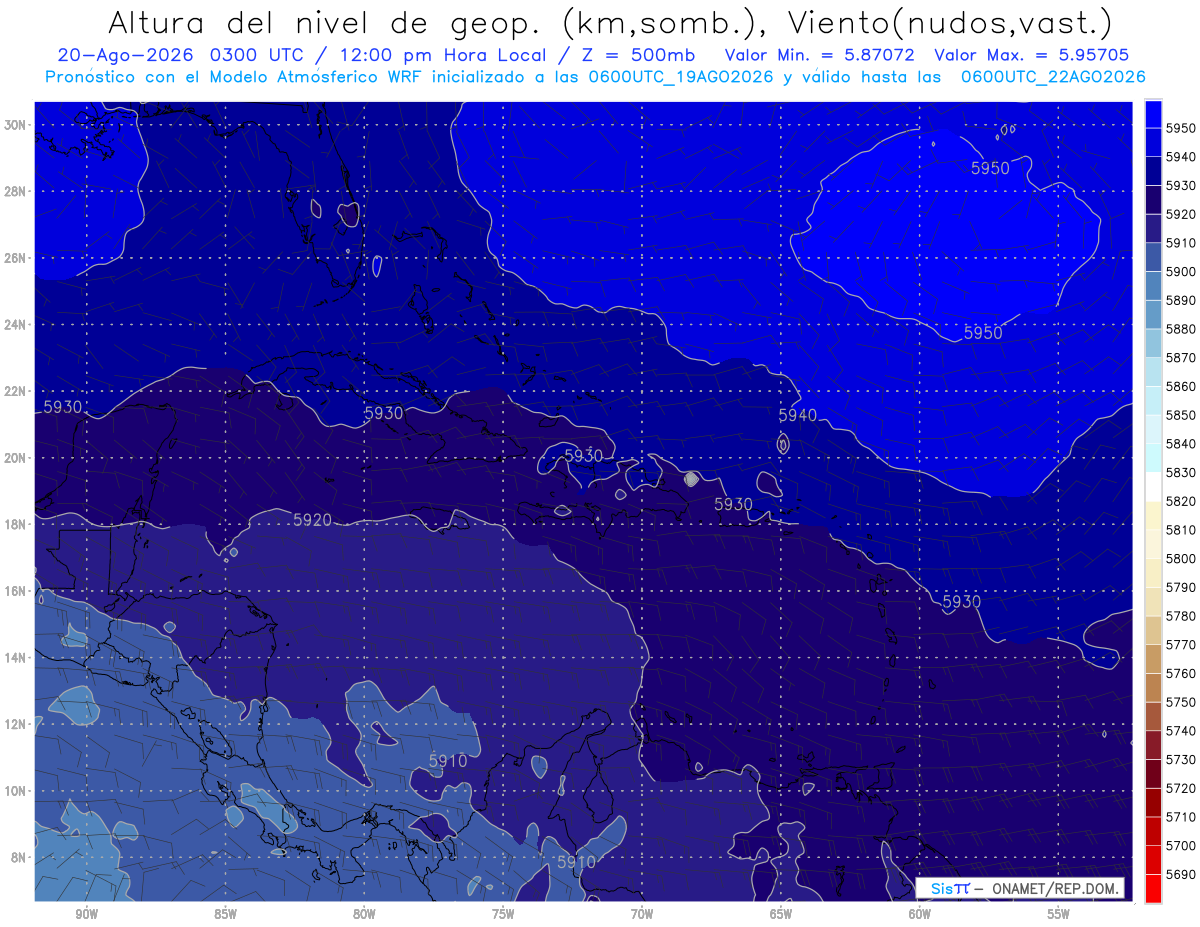Click "12:00 pm Hora Local" in the header
This screenshot has width=1200, height=927.
[x=443, y=55]
